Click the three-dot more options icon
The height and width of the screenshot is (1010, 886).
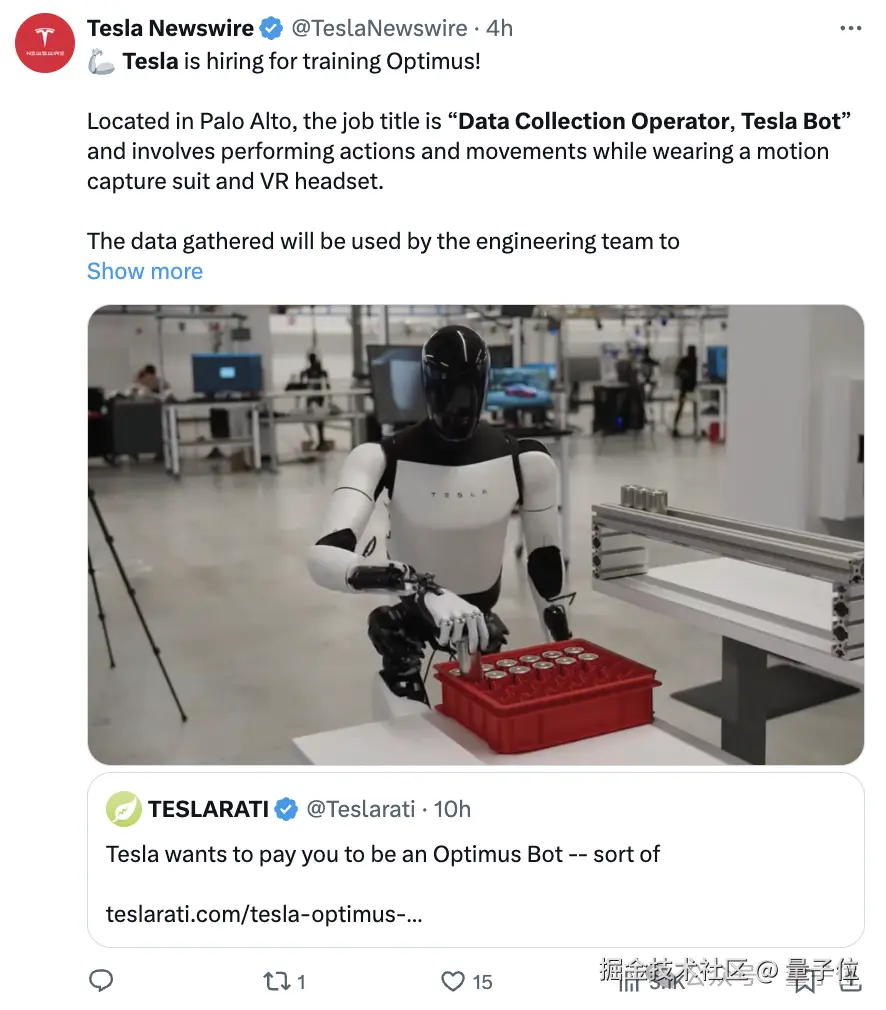(851, 28)
